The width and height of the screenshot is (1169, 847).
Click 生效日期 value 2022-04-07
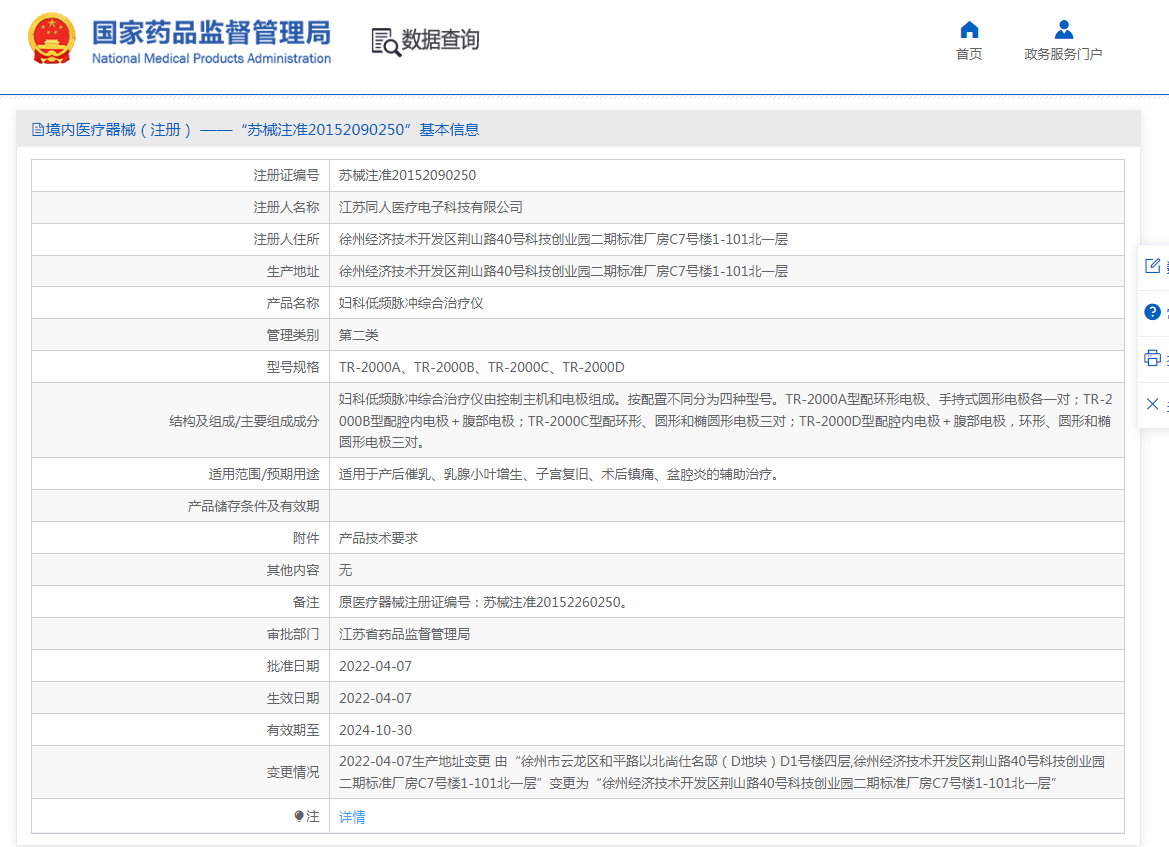click(x=376, y=699)
